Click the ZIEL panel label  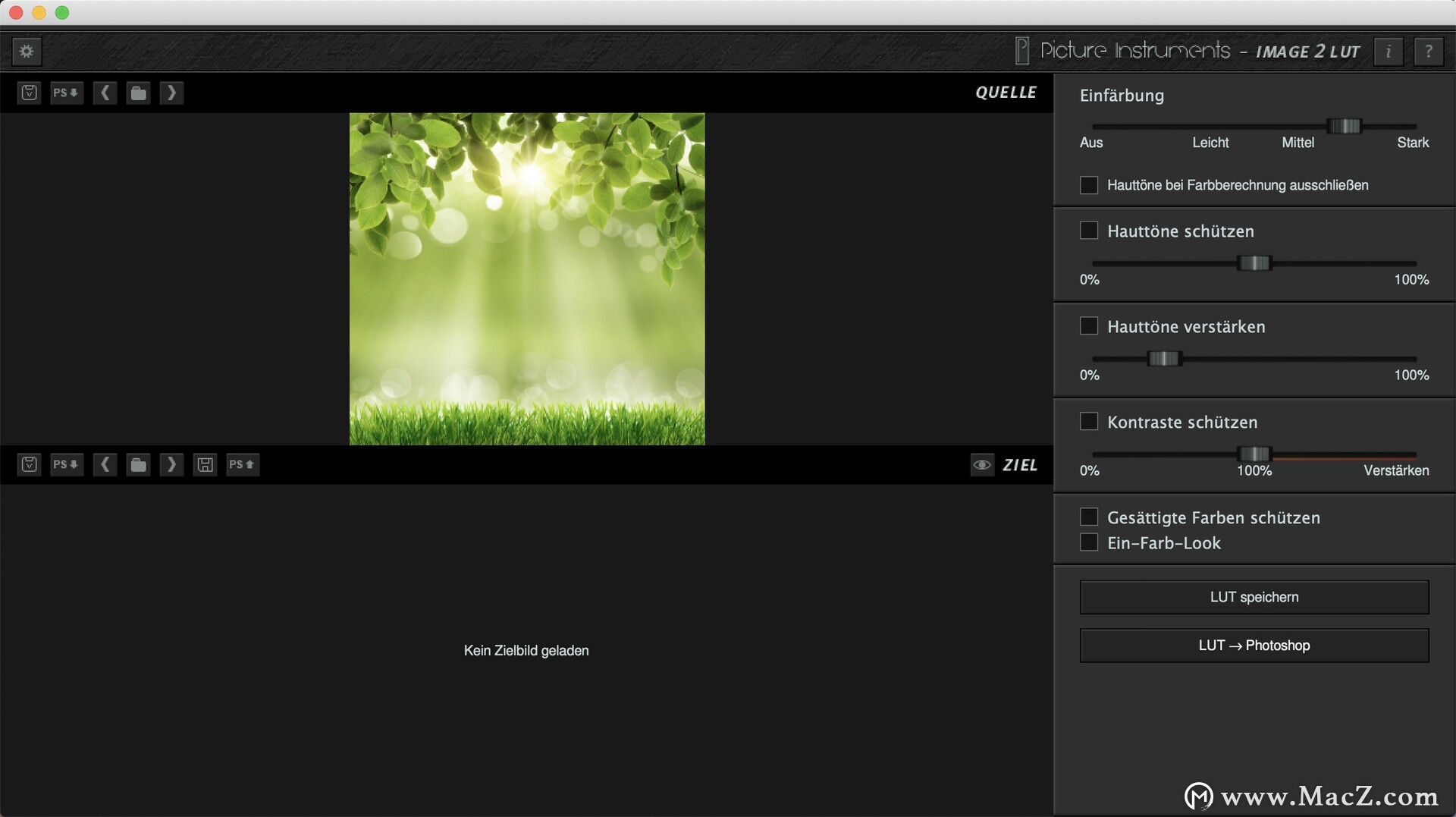coord(1020,465)
